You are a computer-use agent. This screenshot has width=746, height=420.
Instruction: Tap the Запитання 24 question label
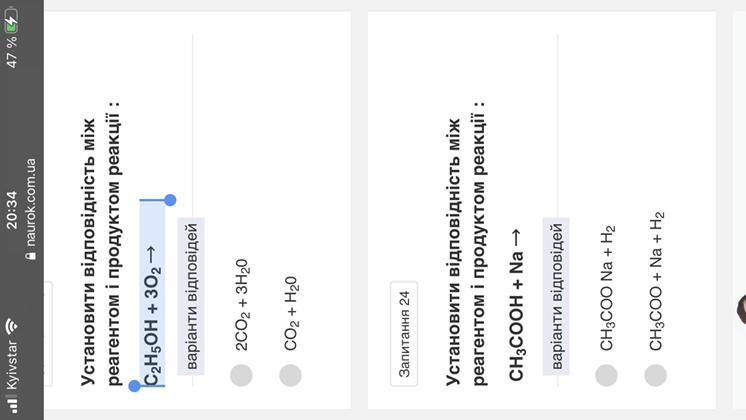[x=404, y=333]
